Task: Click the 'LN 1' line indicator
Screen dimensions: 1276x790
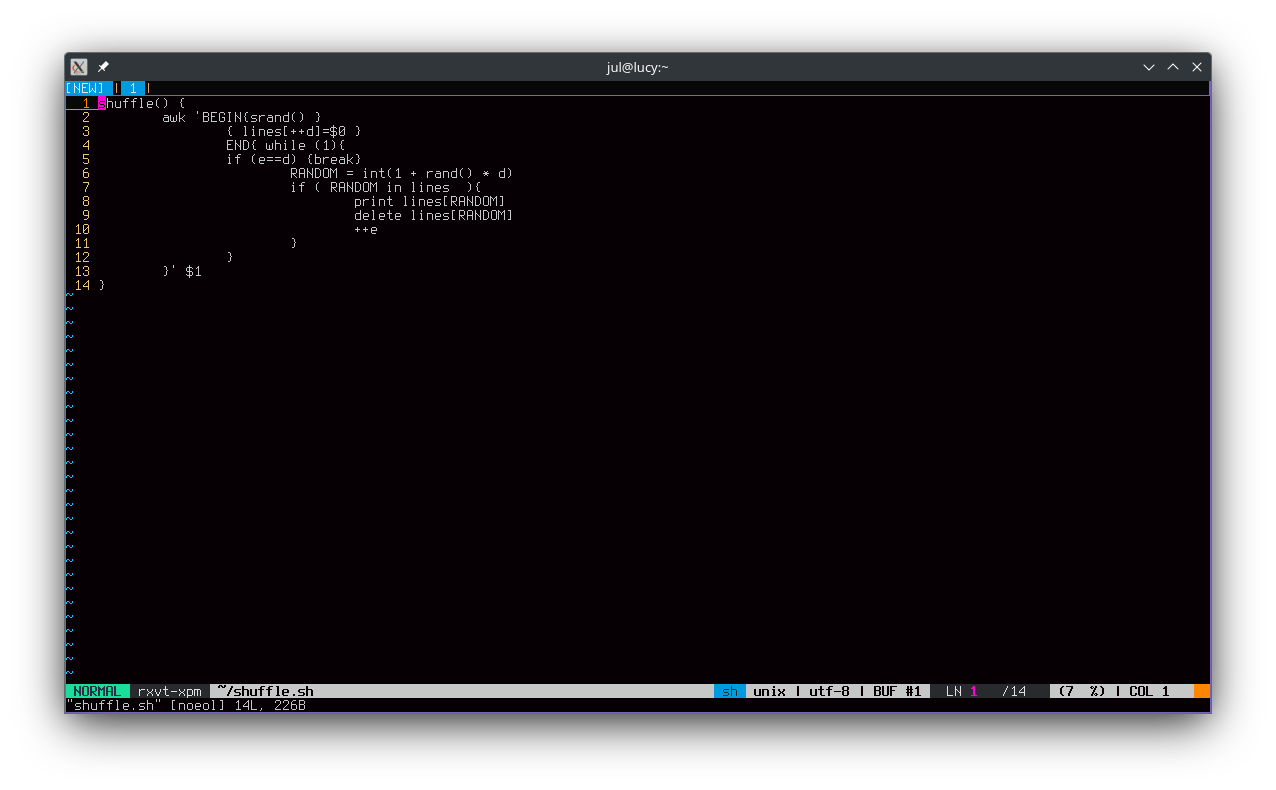Action: (962, 691)
